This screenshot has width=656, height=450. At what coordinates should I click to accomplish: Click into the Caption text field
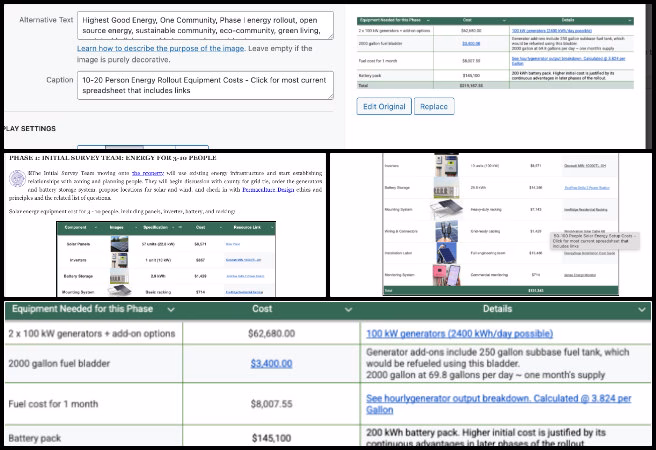tap(205, 85)
